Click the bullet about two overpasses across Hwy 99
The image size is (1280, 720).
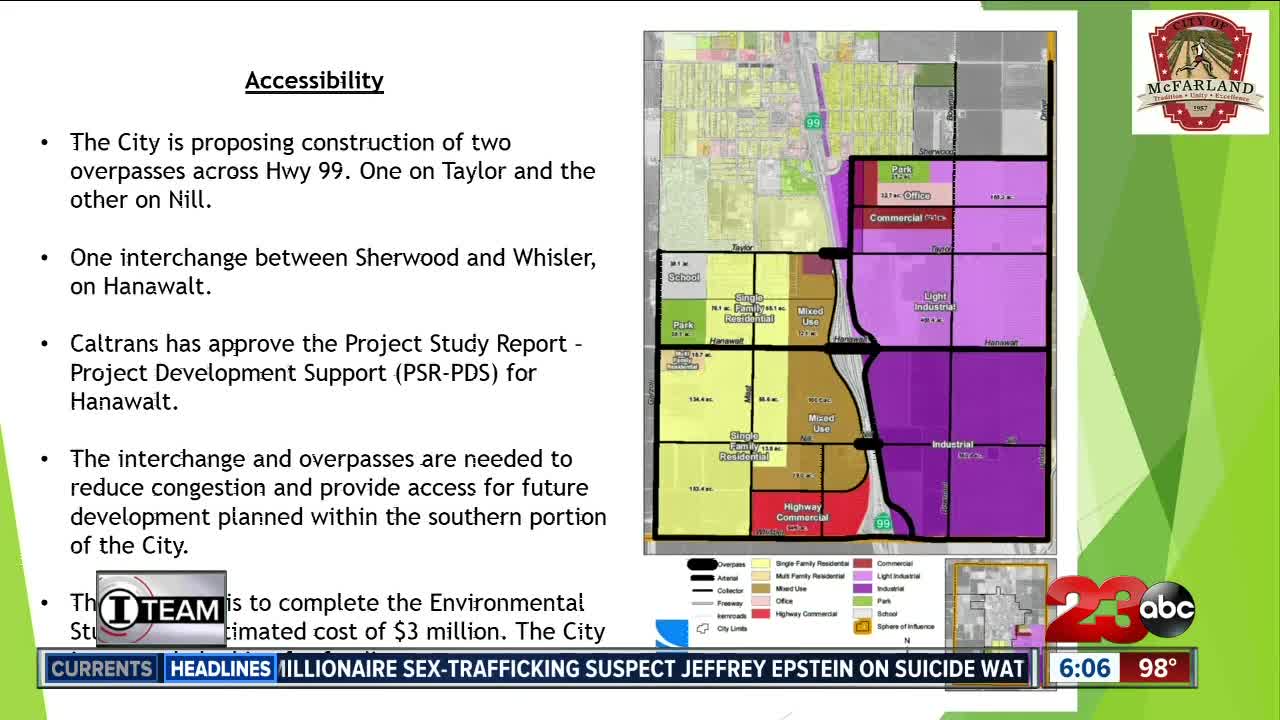pyautogui.click(x=332, y=171)
